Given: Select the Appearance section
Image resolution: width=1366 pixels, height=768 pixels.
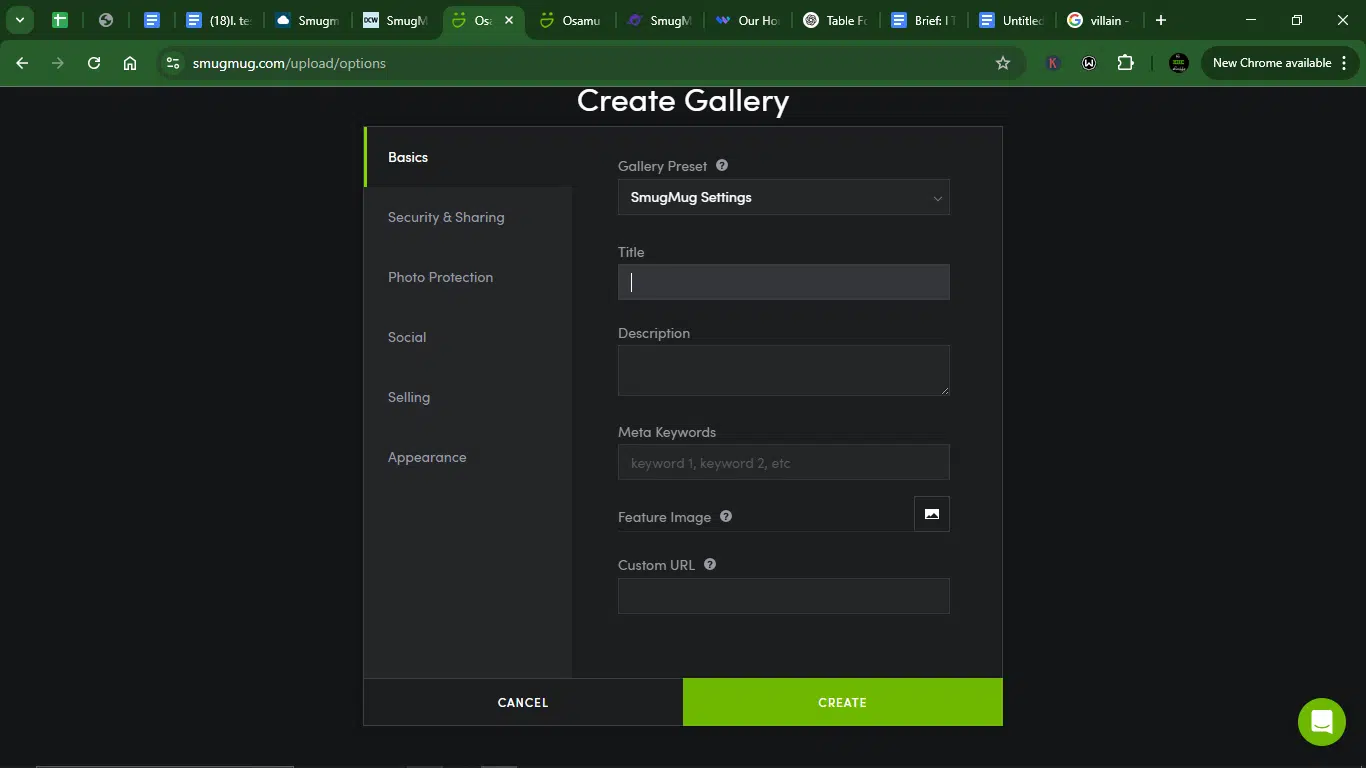Looking at the screenshot, I should point(427,457).
